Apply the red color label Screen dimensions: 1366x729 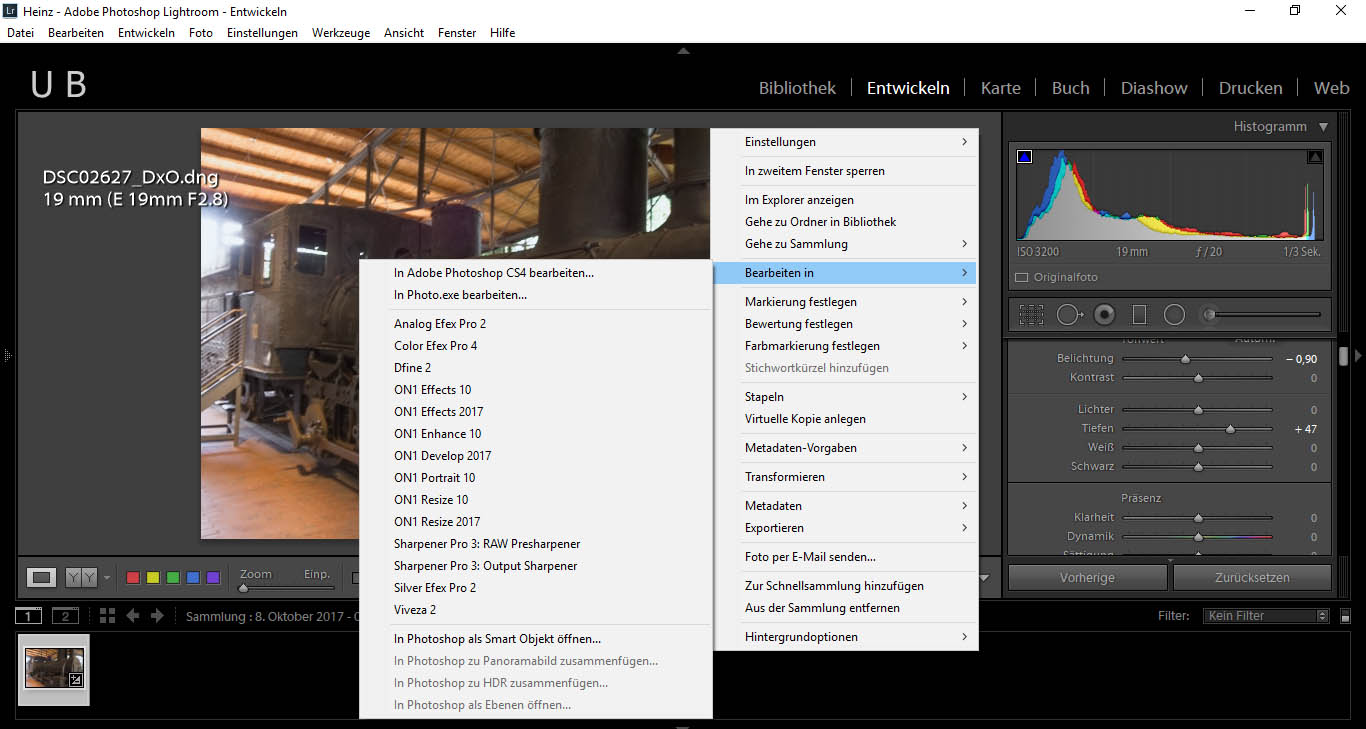click(133, 578)
